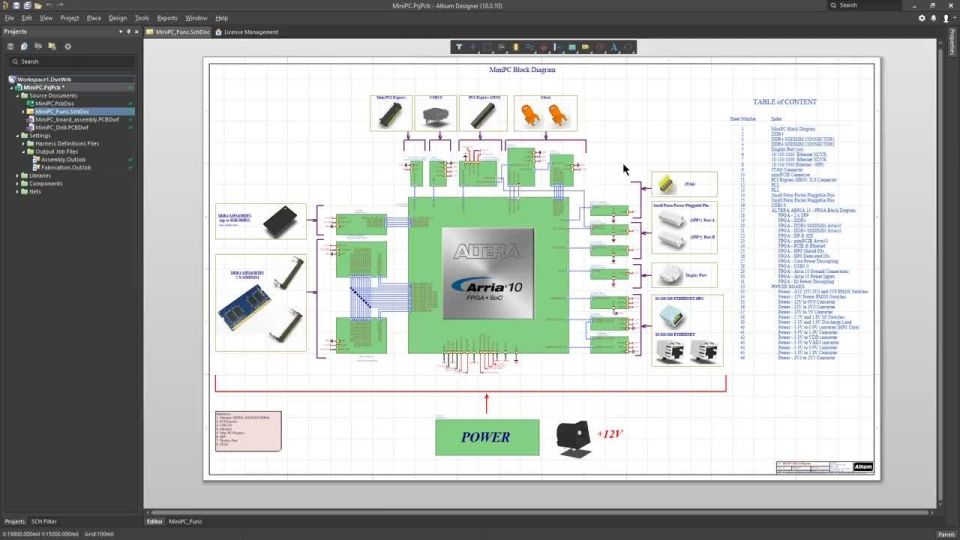Select the Place Wire tool in Active Bar
The width and height of the screenshot is (960, 540).
530,47
